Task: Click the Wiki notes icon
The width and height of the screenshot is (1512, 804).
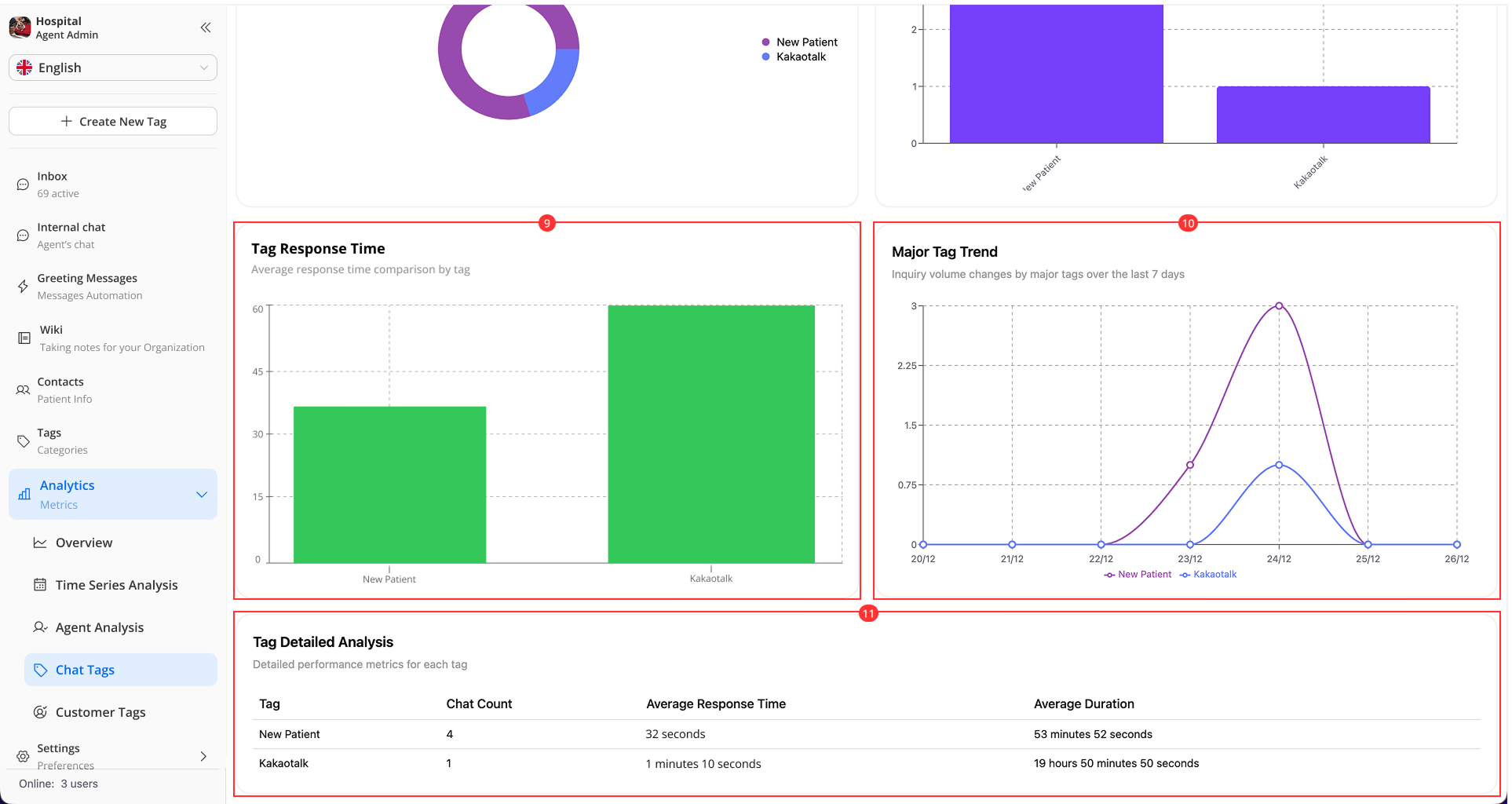Action: [24, 338]
